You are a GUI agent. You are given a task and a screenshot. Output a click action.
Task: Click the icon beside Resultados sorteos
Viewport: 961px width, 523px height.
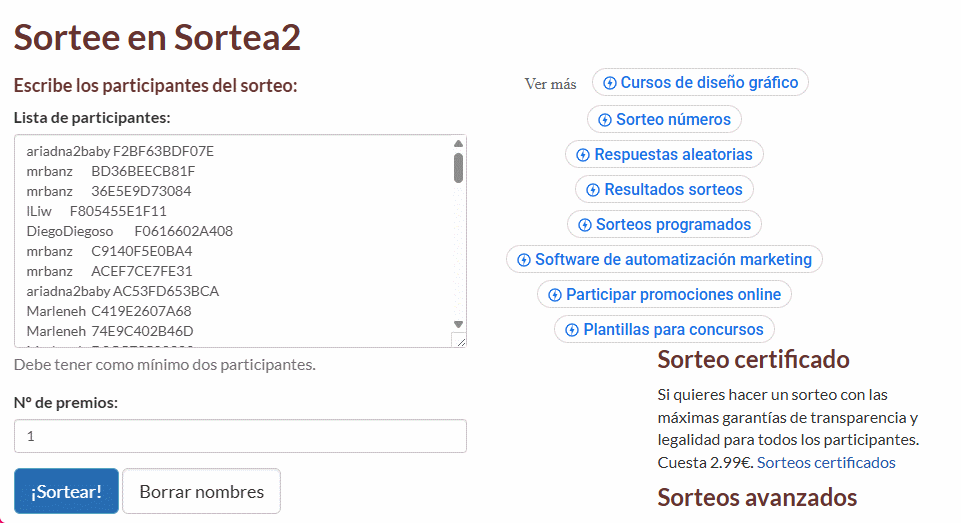coord(593,190)
